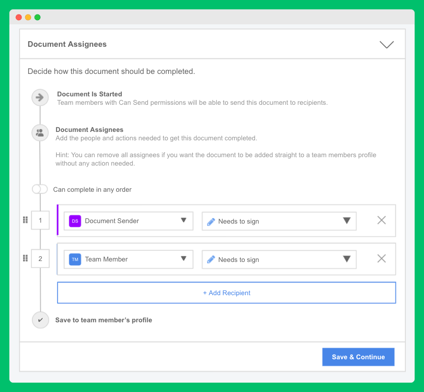Image resolution: width=424 pixels, height=392 pixels.
Task: Click 'Save to team member's profile' text
Action: coord(104,320)
